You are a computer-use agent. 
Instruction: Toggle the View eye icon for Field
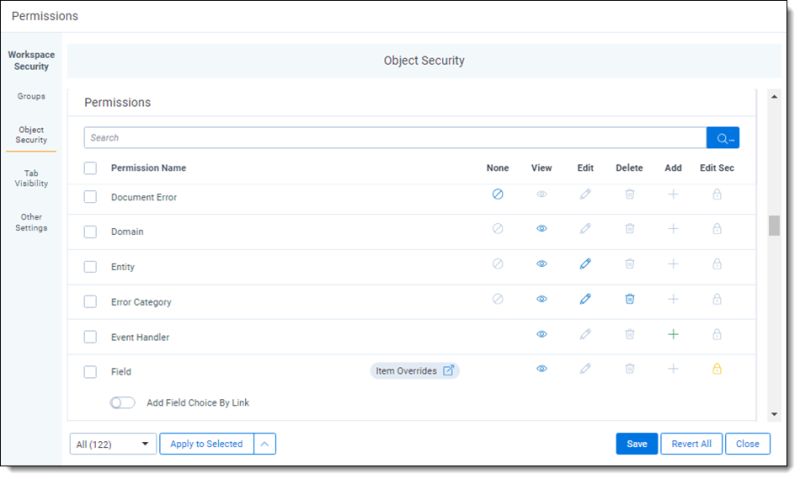tap(541, 368)
